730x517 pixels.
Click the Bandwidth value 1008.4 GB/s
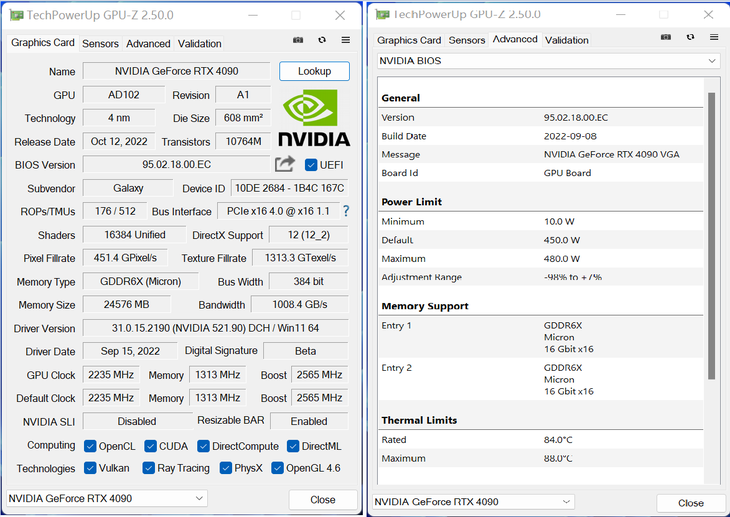[300, 305]
